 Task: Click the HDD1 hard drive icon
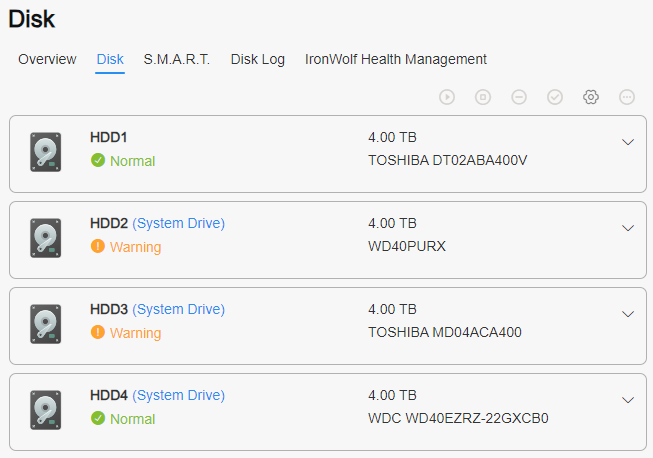point(45,152)
